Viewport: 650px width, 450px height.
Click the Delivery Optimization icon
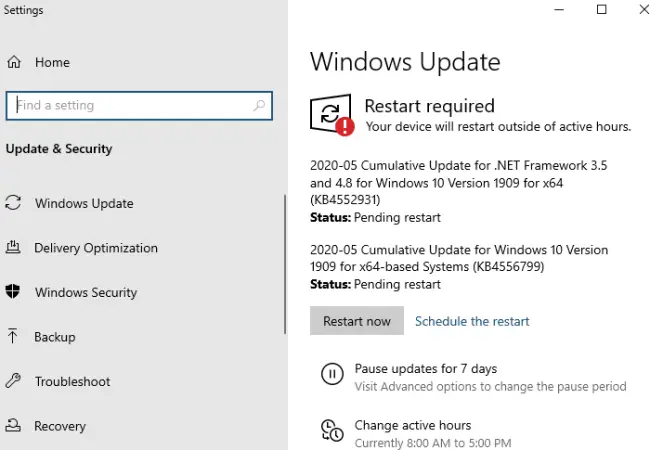click(x=13, y=247)
